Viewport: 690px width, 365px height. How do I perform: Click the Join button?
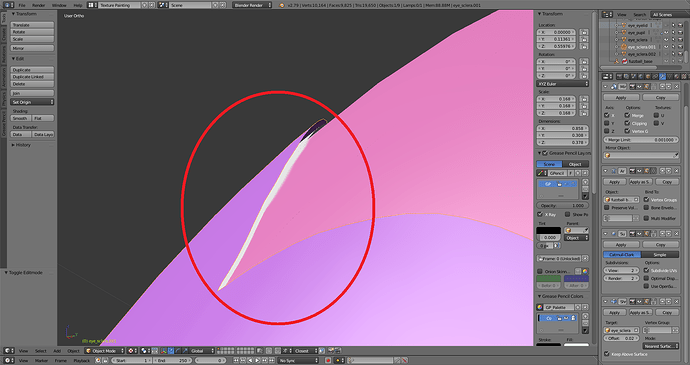(32, 93)
